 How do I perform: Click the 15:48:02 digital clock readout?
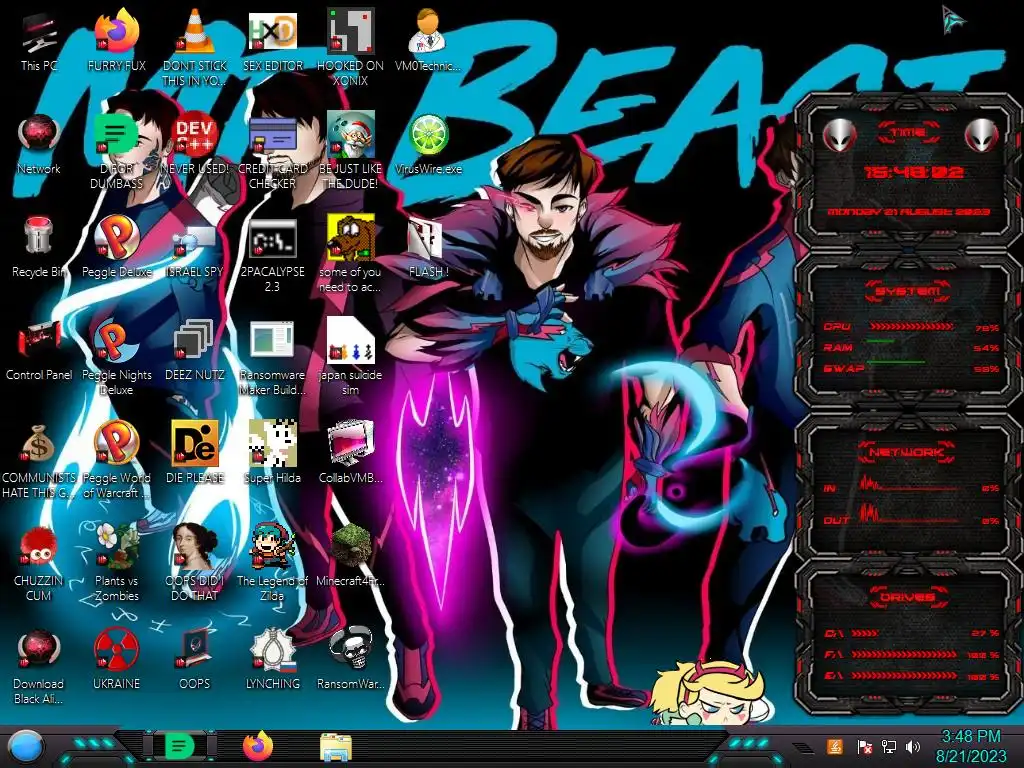914,172
